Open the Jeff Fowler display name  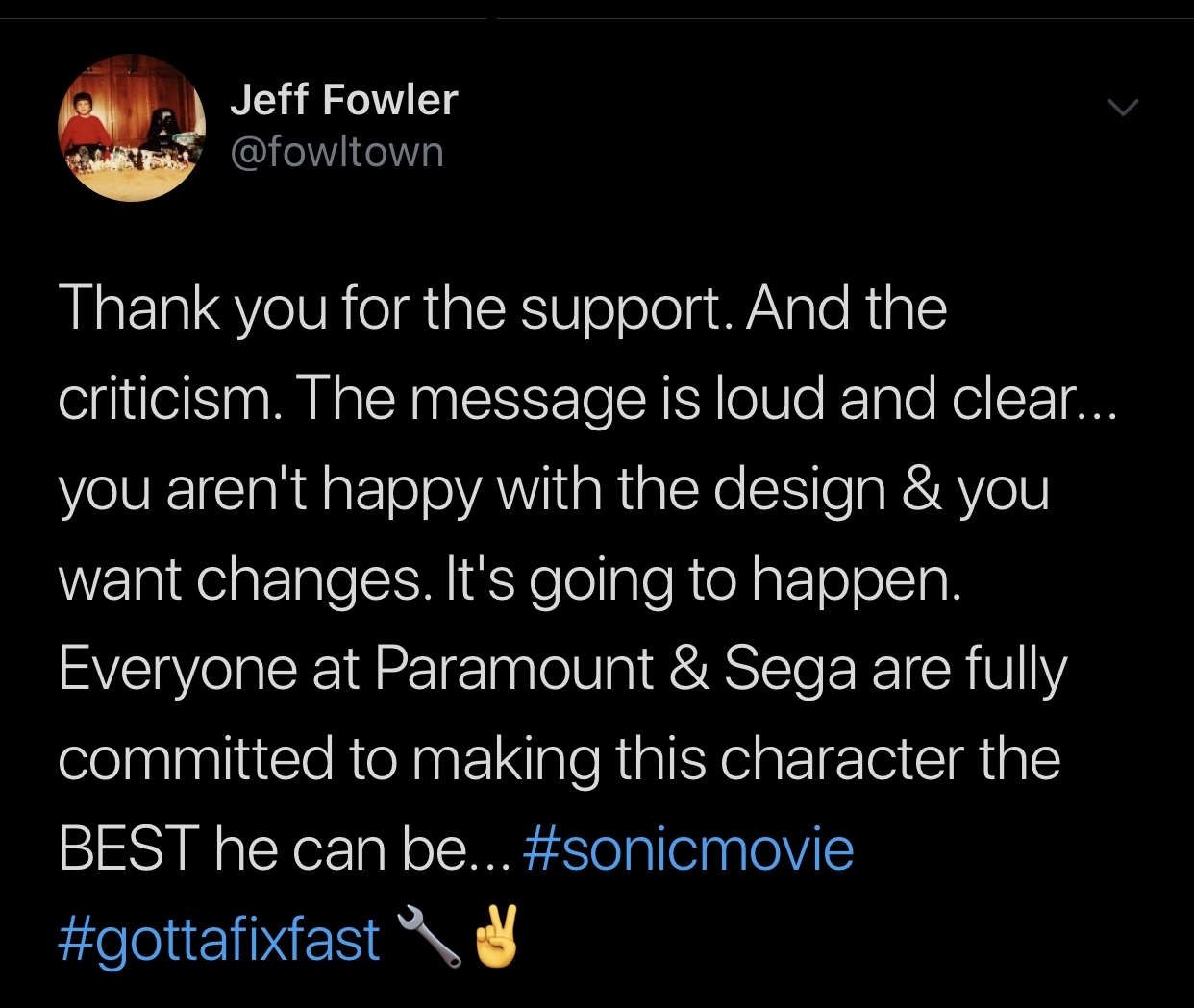[343, 100]
